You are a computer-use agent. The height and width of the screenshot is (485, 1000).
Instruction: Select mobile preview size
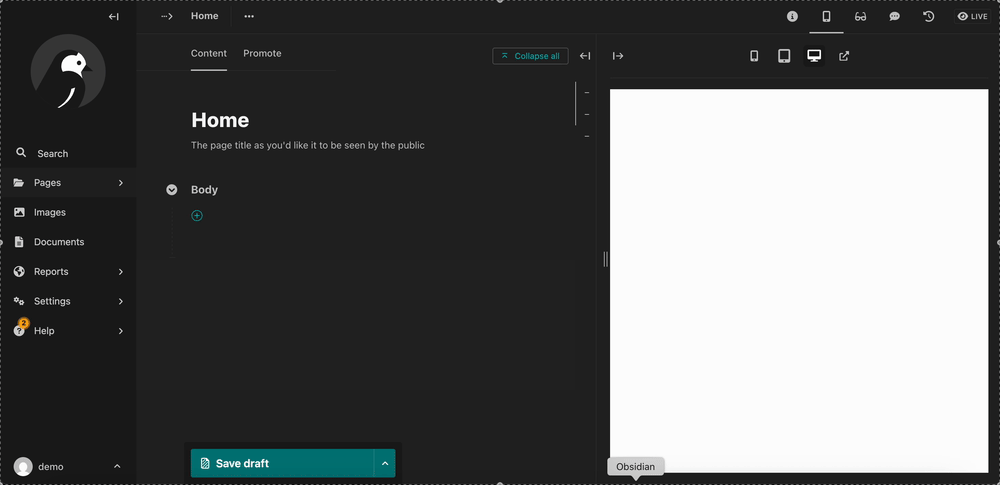pyautogui.click(x=754, y=56)
